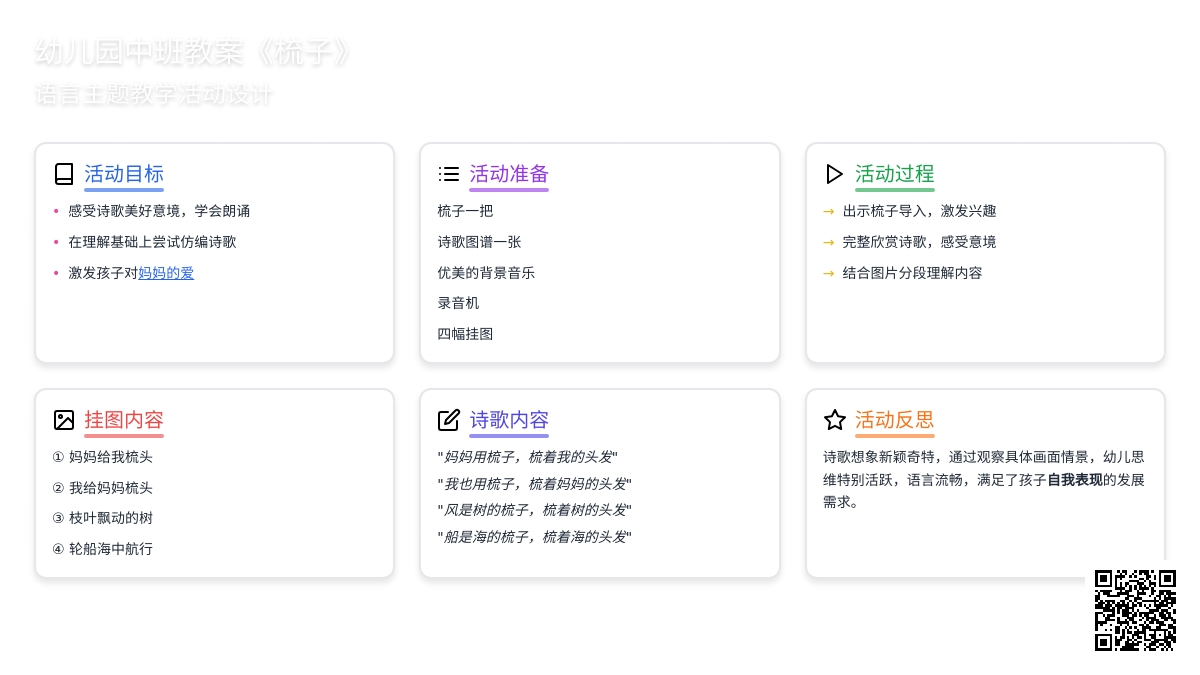The height and width of the screenshot is (675, 1200).
Task: Click the edit pencil icon beside 诗歌内容
Action: (x=449, y=420)
